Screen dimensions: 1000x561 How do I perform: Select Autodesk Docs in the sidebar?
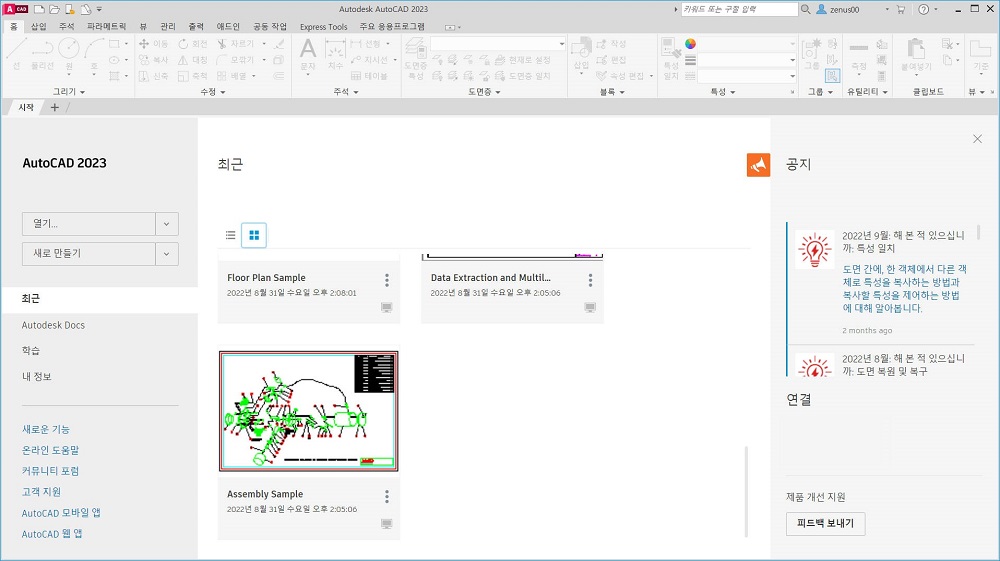pos(53,325)
